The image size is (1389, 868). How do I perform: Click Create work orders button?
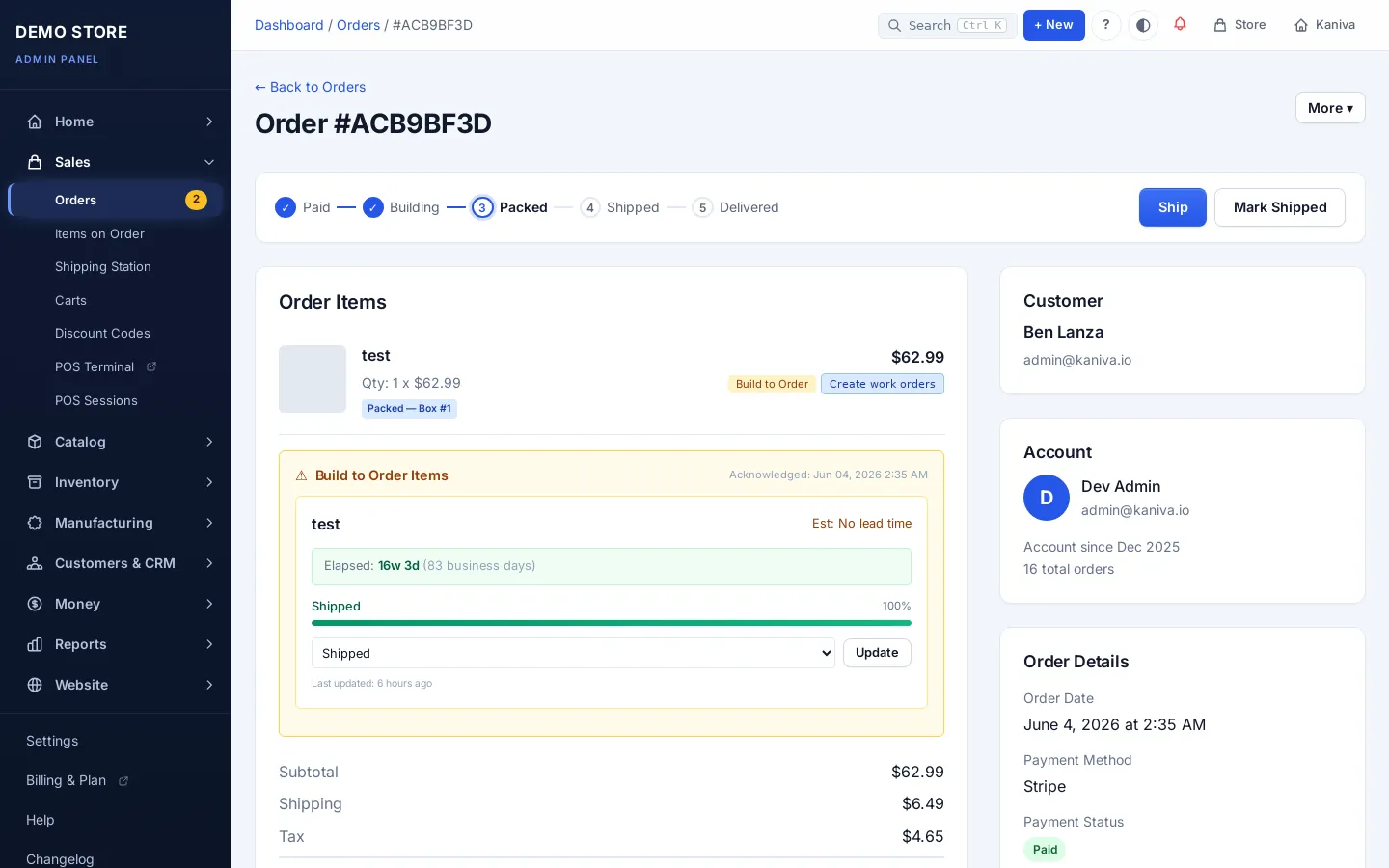(883, 384)
